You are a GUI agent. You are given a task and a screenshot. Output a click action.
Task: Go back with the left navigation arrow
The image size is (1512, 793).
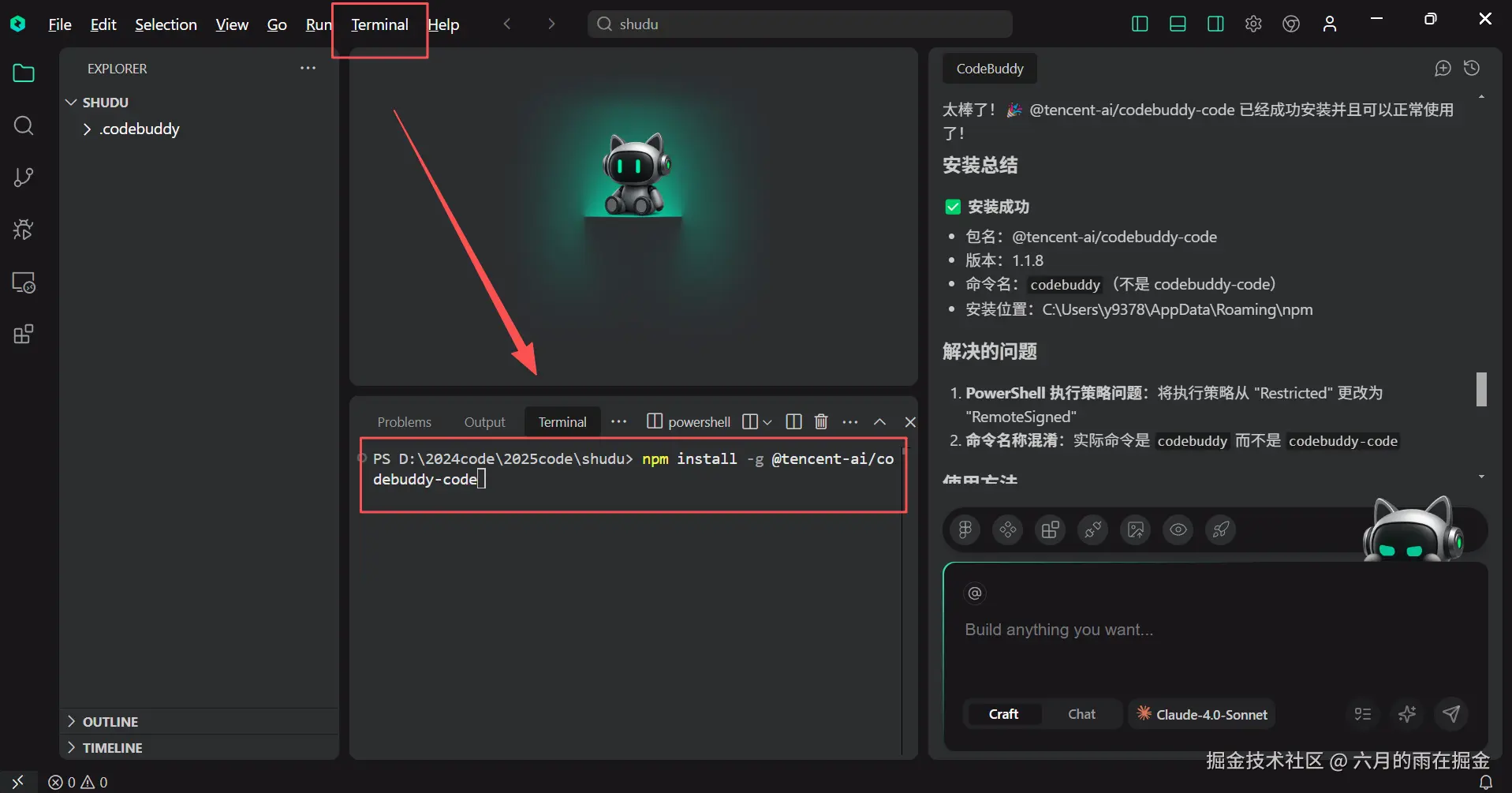click(507, 24)
